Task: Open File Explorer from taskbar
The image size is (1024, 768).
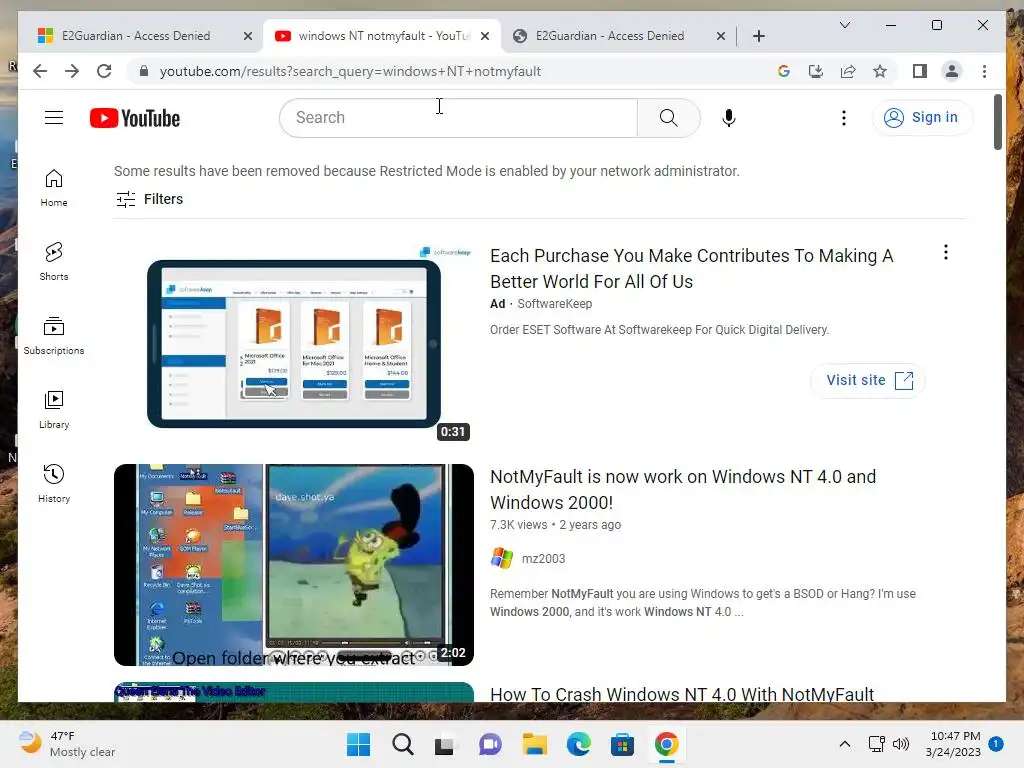Action: click(x=534, y=744)
